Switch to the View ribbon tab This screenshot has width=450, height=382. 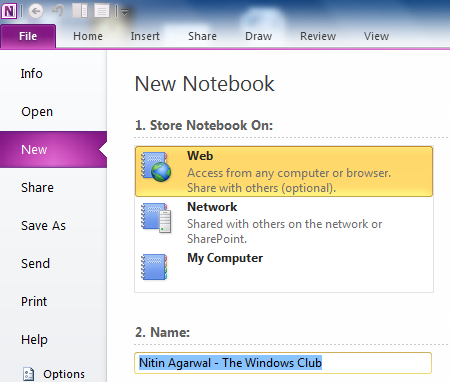376,36
